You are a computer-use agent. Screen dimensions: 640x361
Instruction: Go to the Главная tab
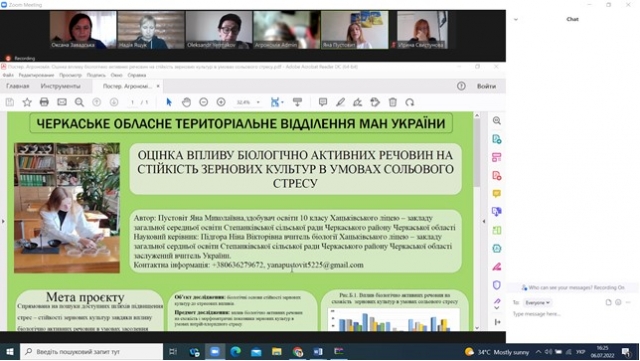point(18,86)
